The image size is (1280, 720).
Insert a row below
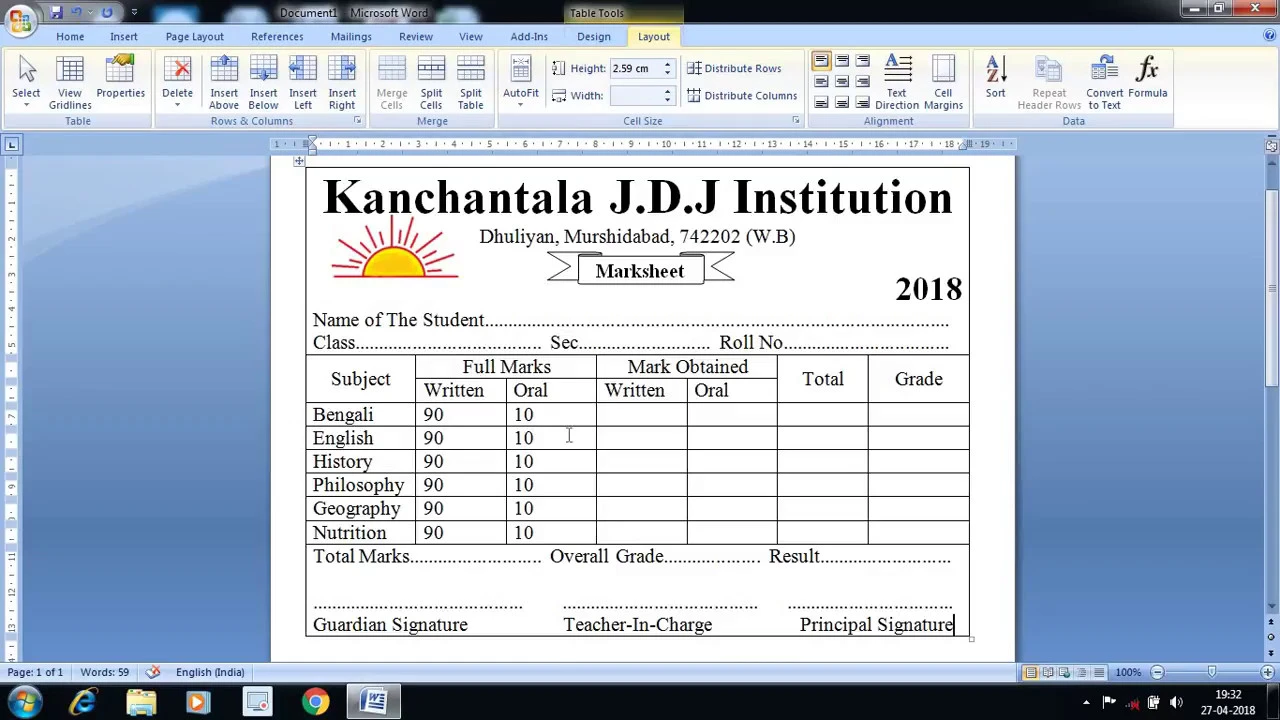[263, 82]
